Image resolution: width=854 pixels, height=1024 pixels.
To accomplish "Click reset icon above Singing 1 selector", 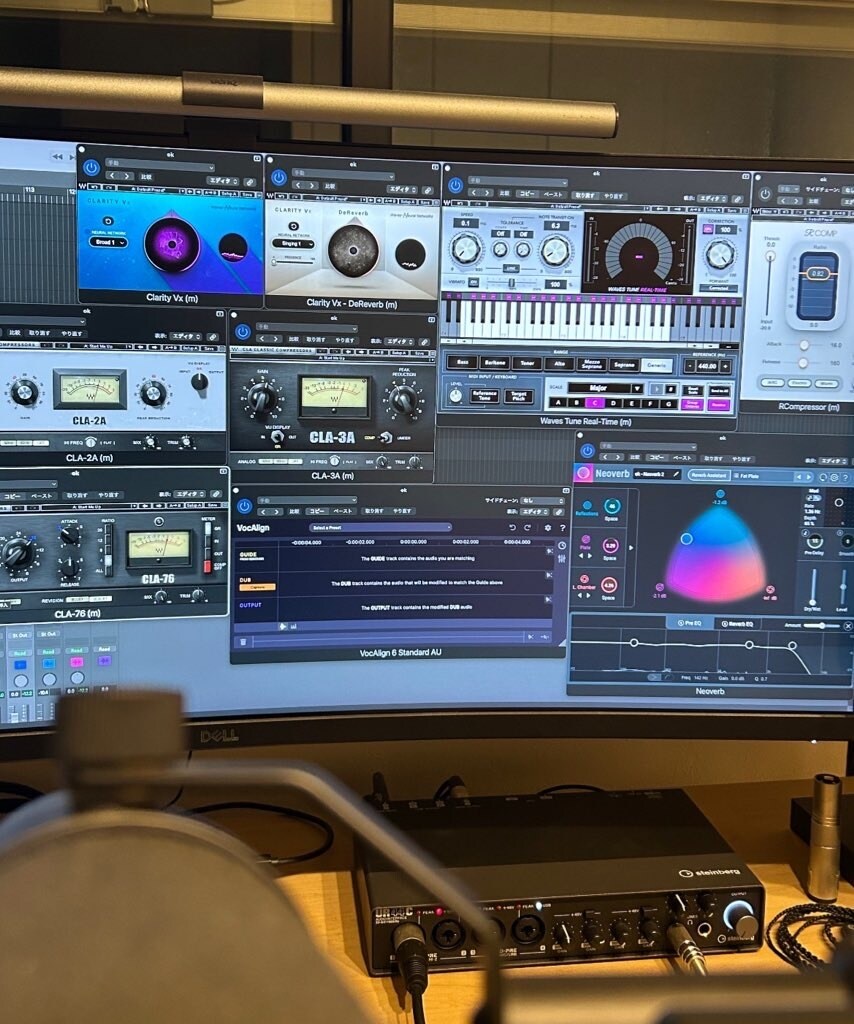I will (x=293, y=226).
